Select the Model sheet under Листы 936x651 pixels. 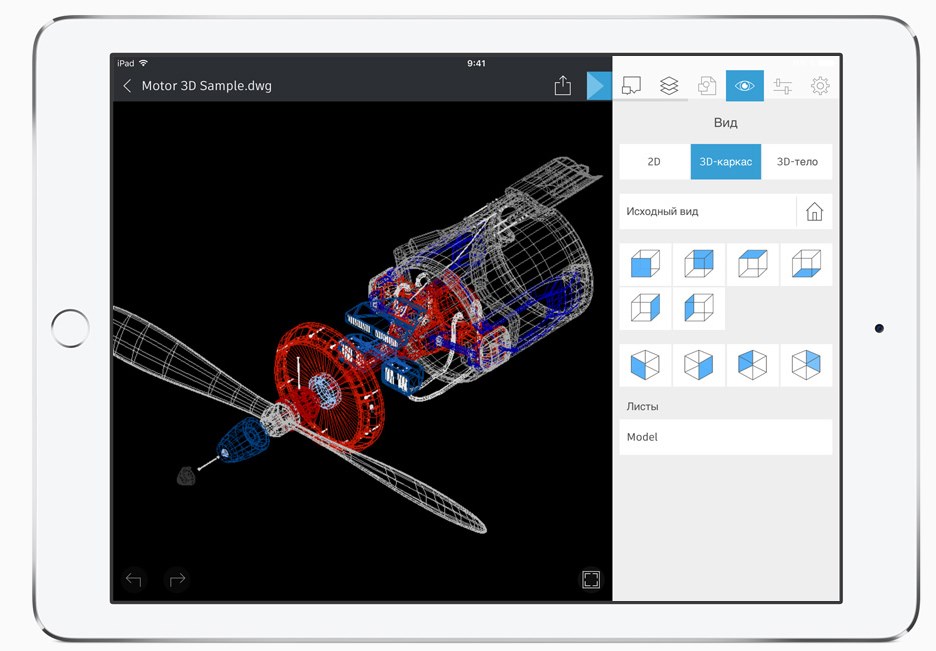coord(726,437)
